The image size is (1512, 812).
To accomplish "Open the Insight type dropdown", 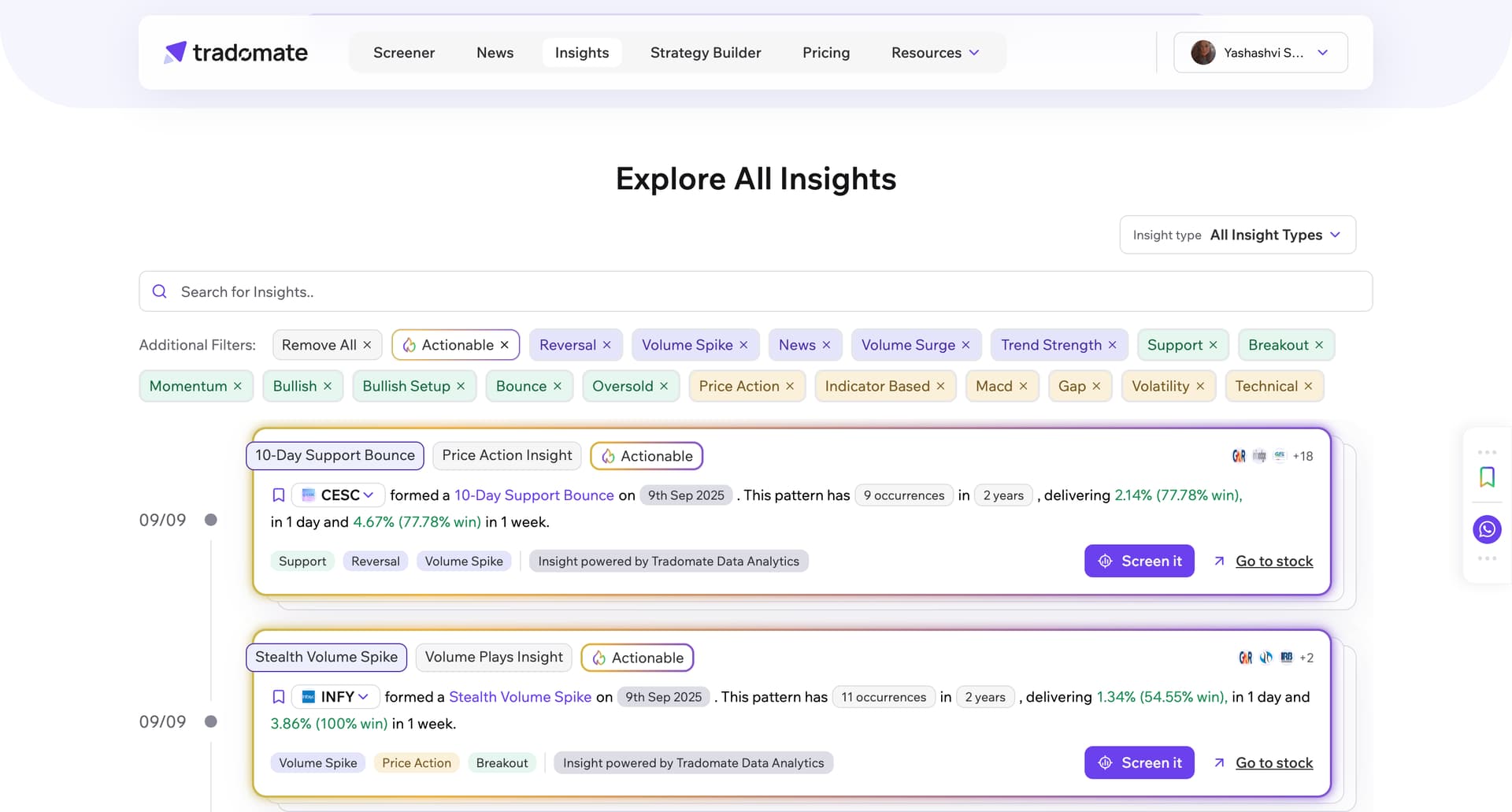I will [x=1238, y=235].
